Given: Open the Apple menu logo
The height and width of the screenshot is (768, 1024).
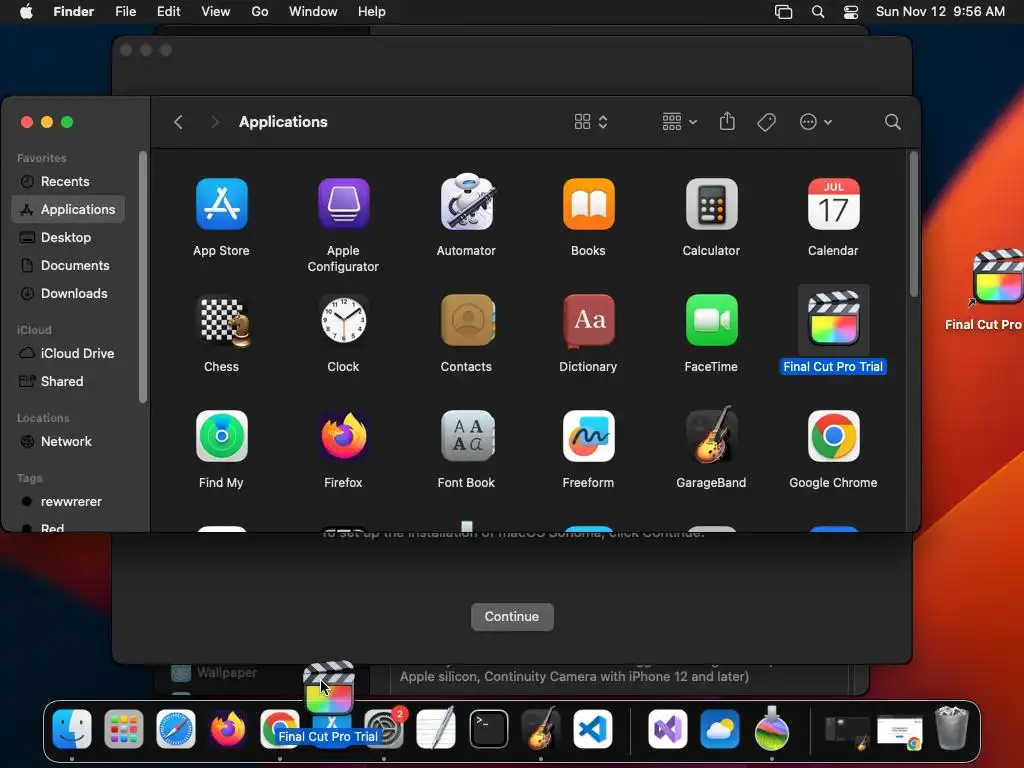Looking at the screenshot, I should (26, 12).
